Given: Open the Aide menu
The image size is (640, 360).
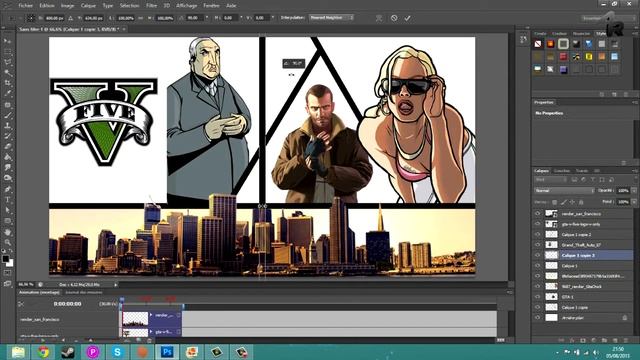Looking at the screenshot, I should pyautogui.click(x=231, y=6).
